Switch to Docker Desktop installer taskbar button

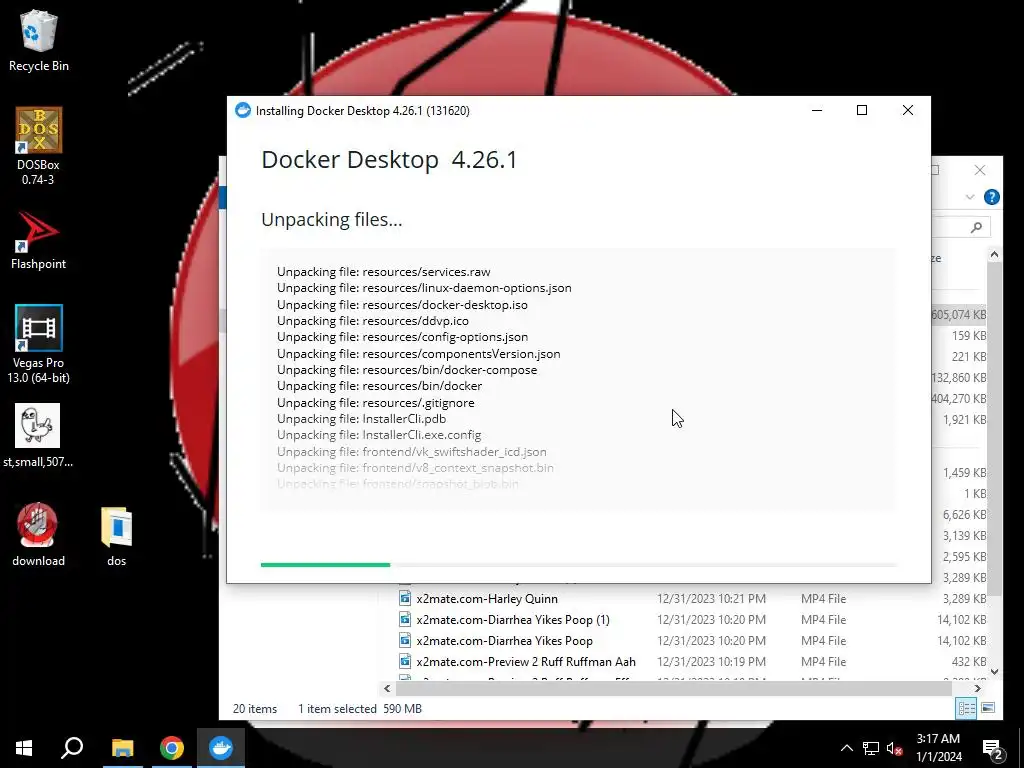pyautogui.click(x=221, y=748)
